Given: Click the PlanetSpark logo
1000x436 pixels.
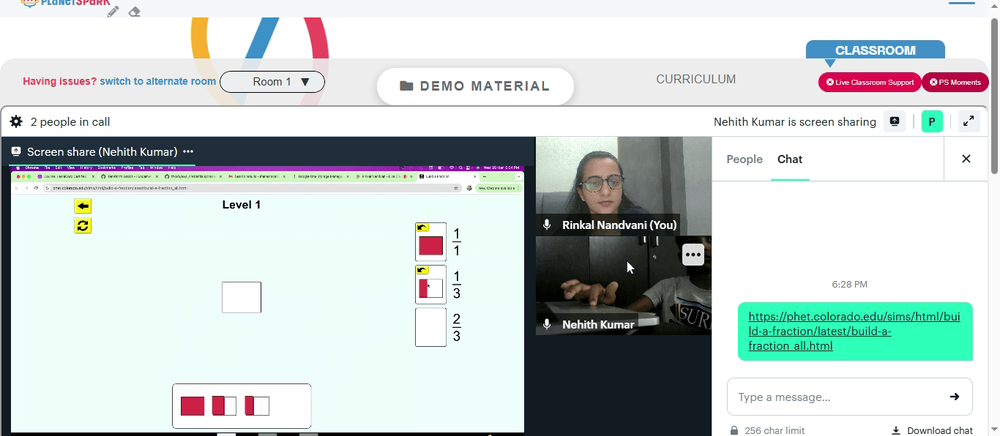Looking at the screenshot, I should (65, 3).
